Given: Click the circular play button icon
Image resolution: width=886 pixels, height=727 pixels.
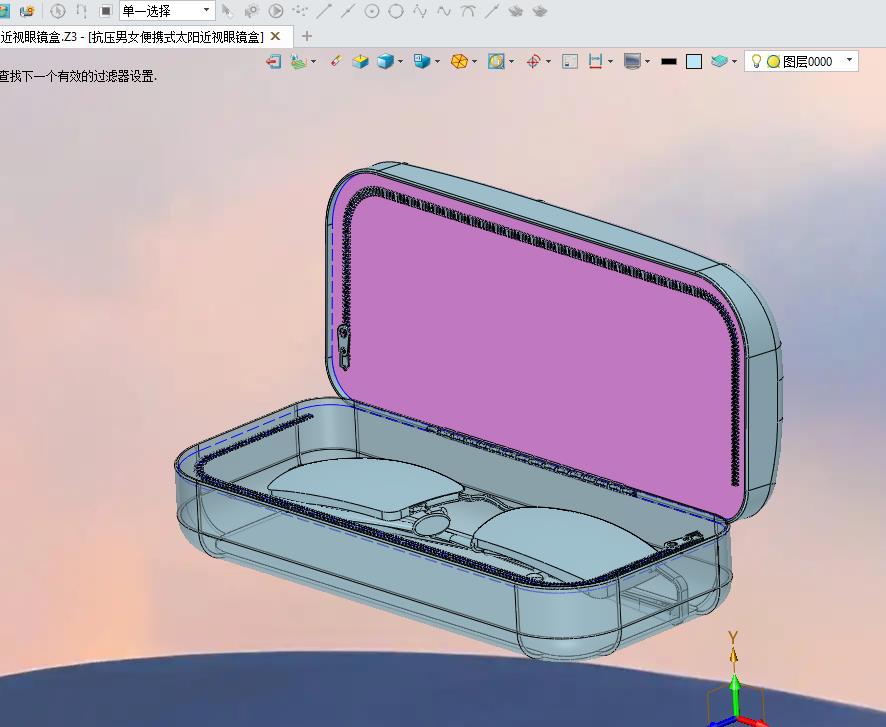Looking at the screenshot, I should tap(276, 11).
